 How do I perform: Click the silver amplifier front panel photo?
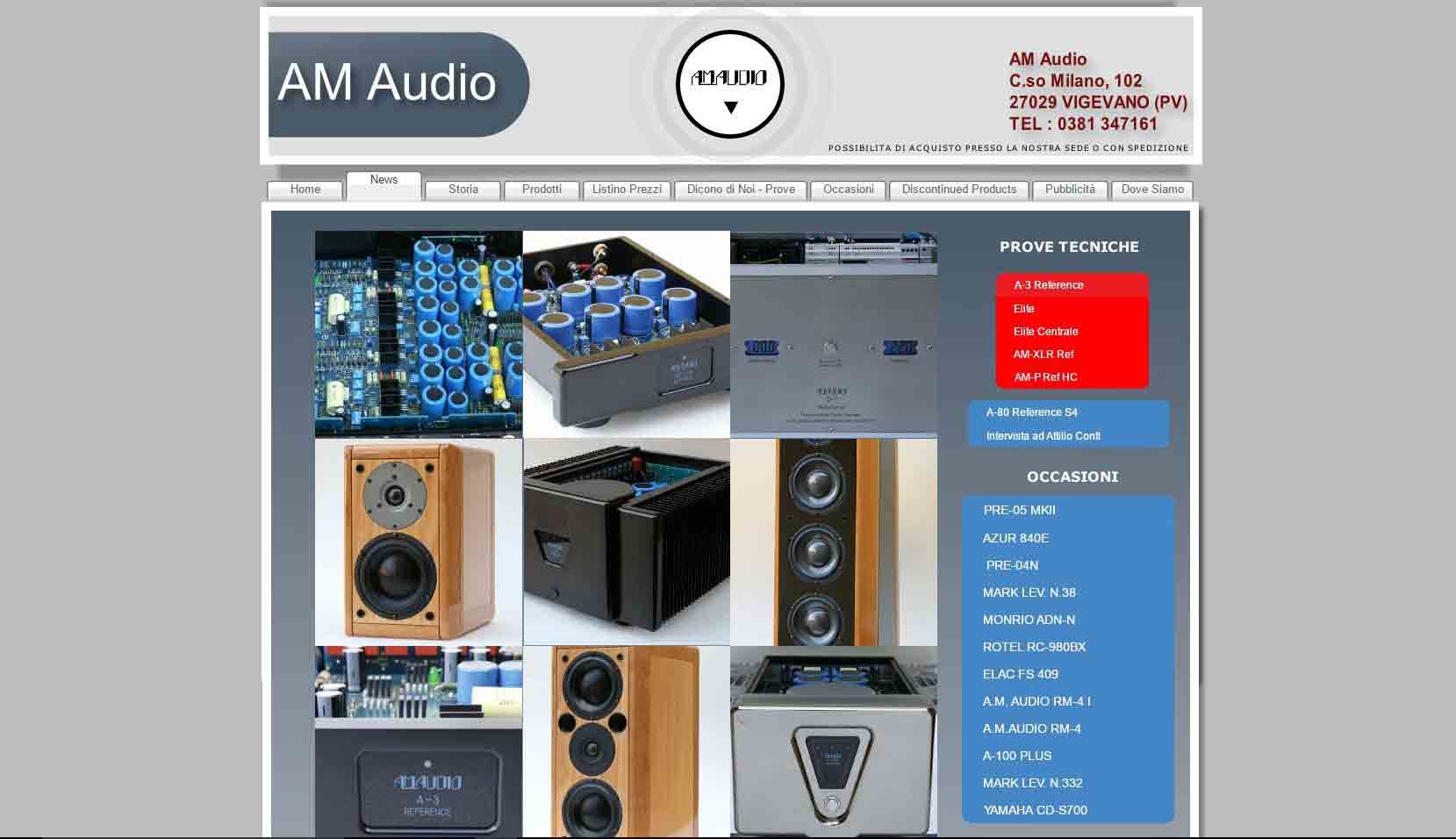834,334
